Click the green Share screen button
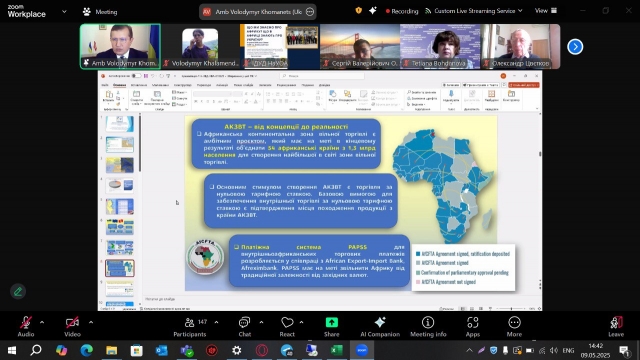 pyautogui.click(x=331, y=327)
